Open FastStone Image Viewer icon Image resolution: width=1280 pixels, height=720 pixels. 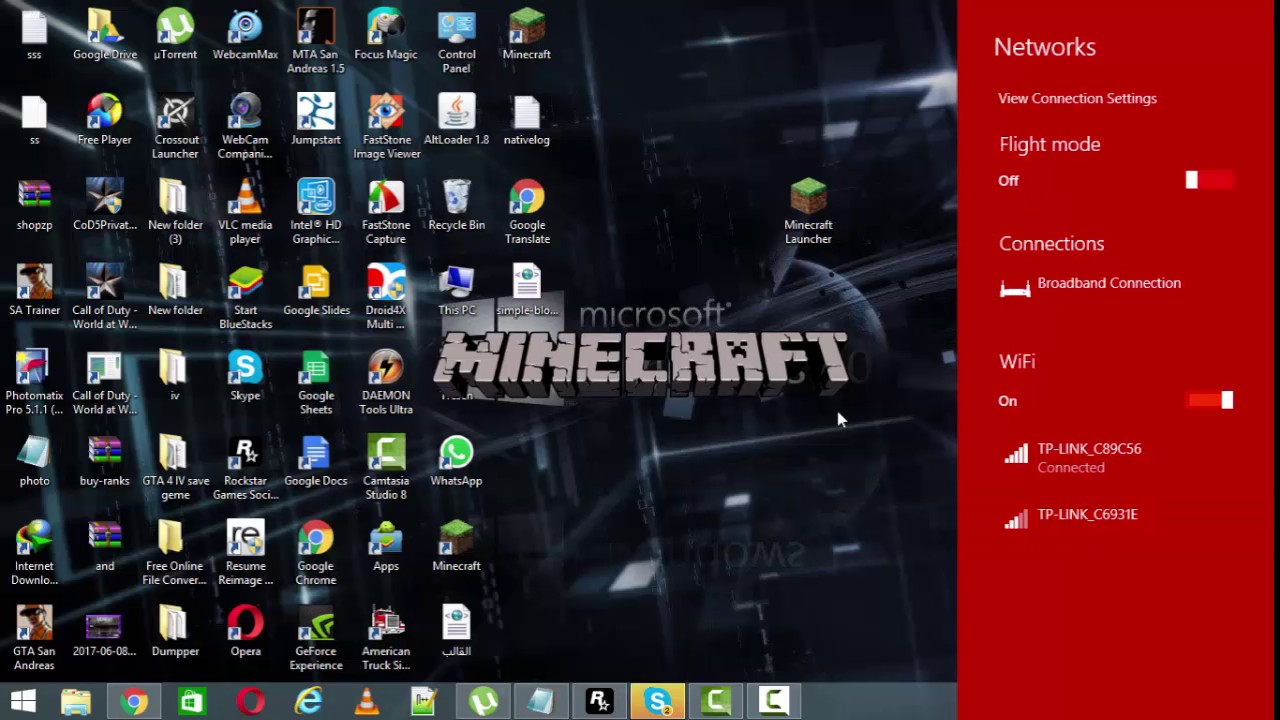point(386,127)
